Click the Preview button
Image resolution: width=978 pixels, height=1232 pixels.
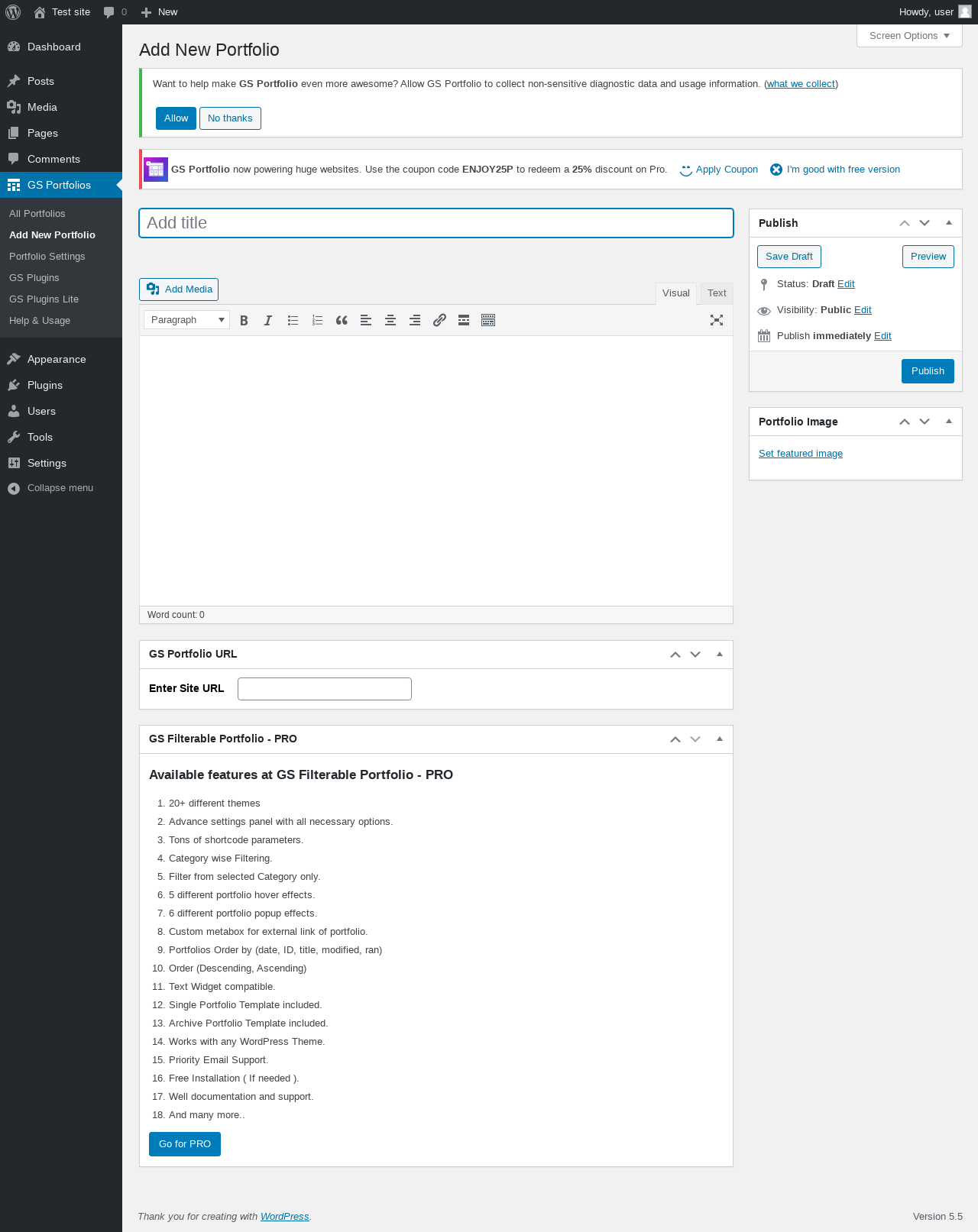coord(928,257)
